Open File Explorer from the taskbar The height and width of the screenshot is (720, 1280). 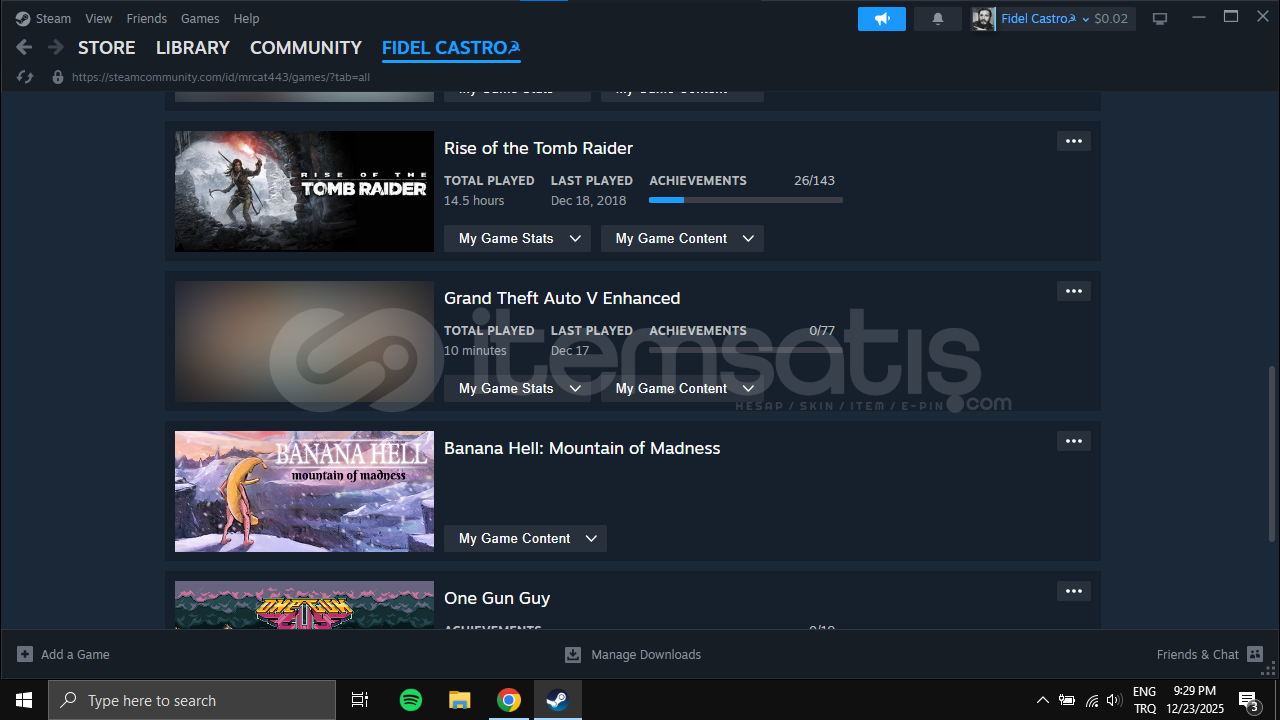tap(460, 700)
